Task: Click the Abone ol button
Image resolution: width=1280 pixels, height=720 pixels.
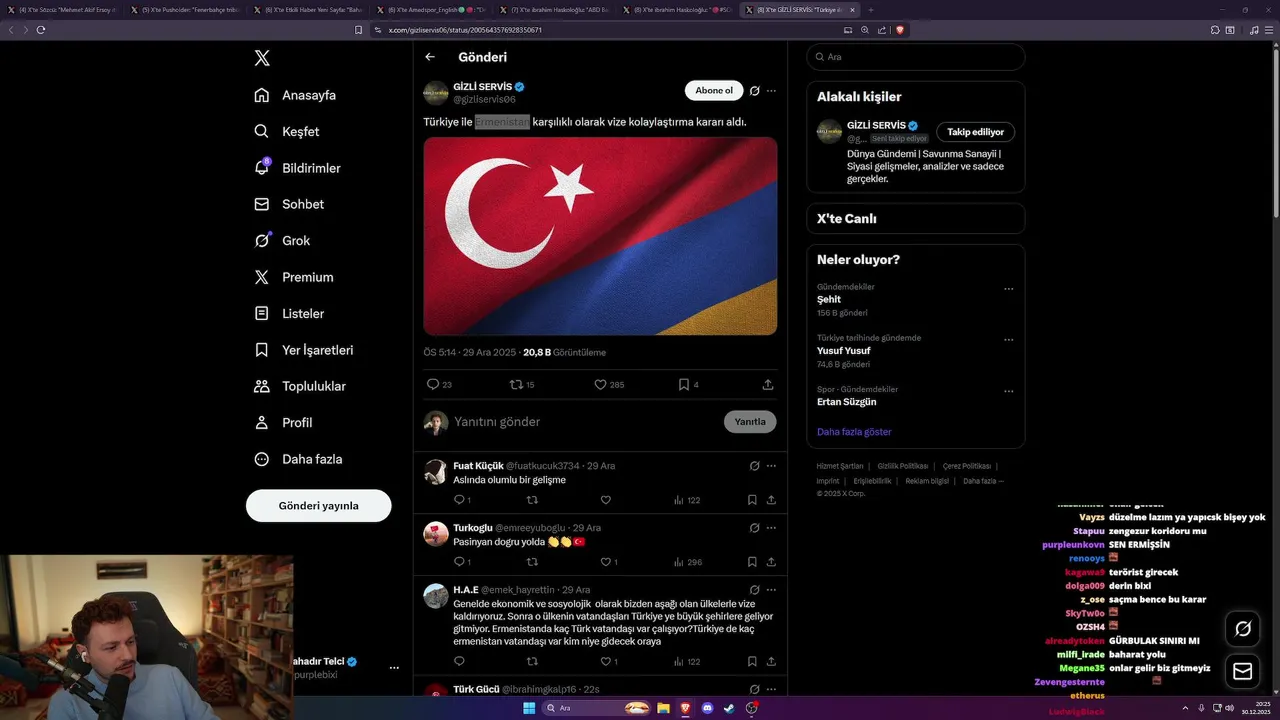Action: [x=714, y=91]
